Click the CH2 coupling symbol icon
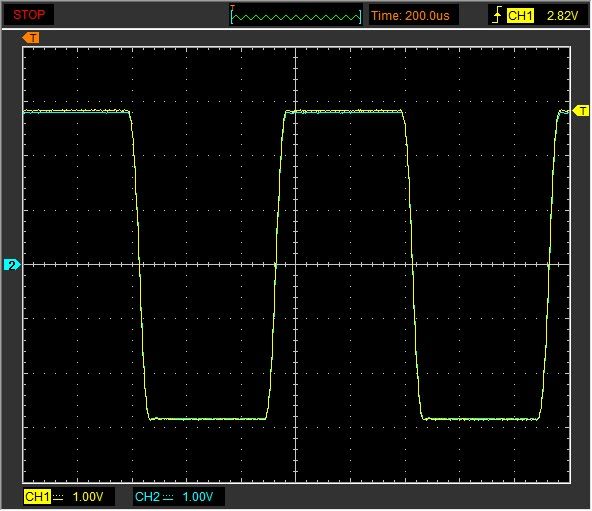This screenshot has height=511, width=592. (168, 497)
